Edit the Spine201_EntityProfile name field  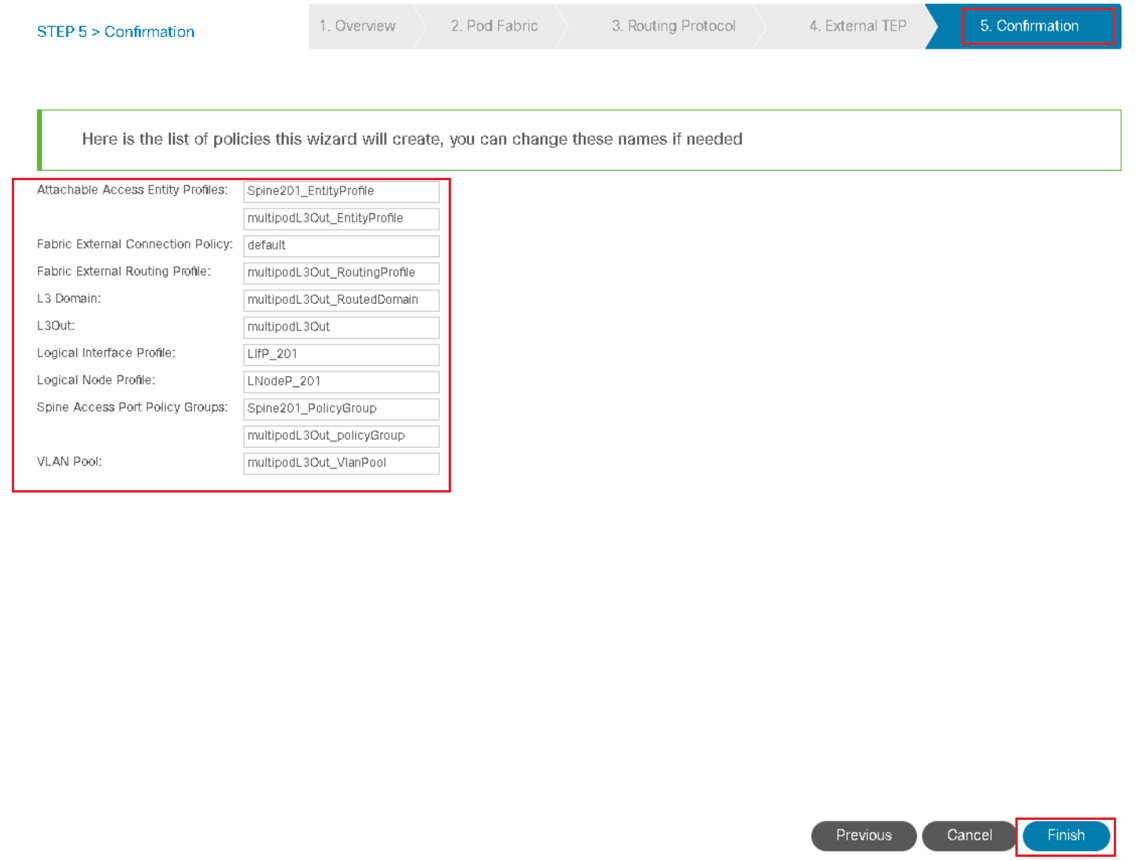341,191
